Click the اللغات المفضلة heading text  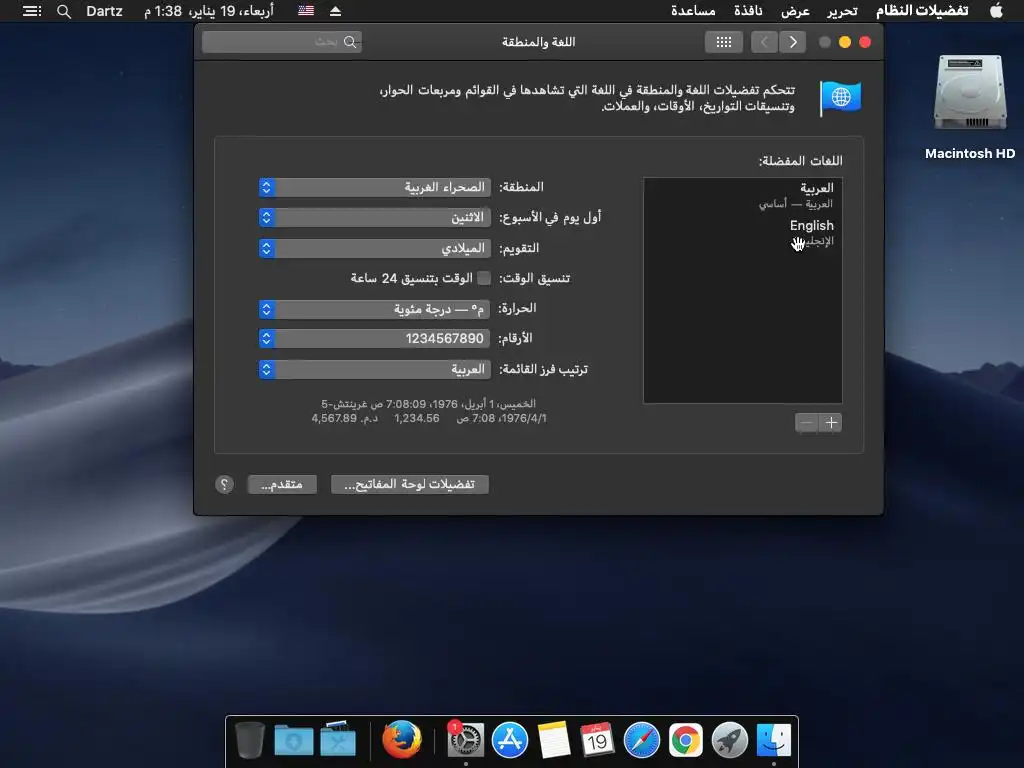800,161
